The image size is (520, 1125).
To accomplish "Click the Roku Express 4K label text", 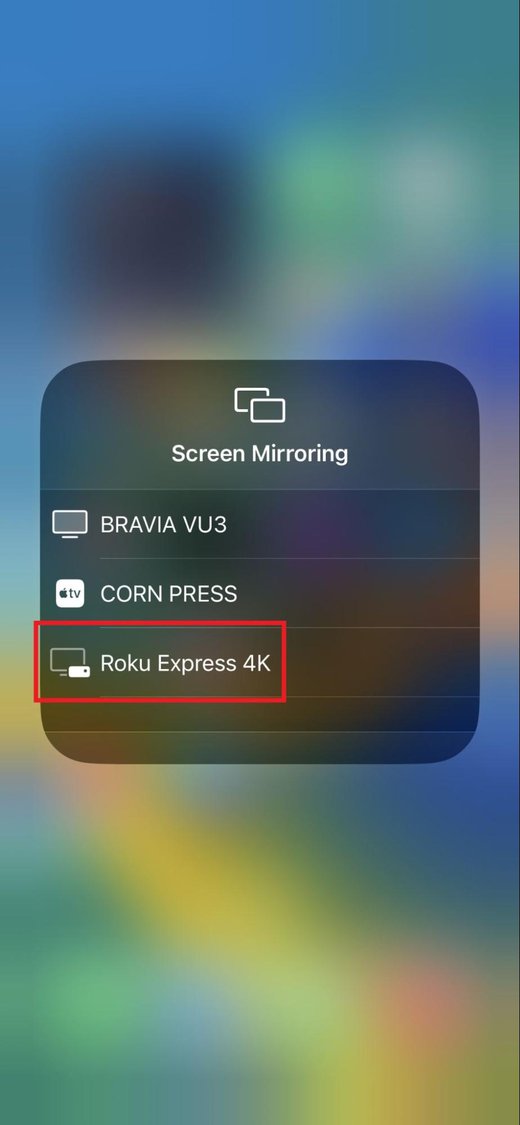I will tap(185, 664).
